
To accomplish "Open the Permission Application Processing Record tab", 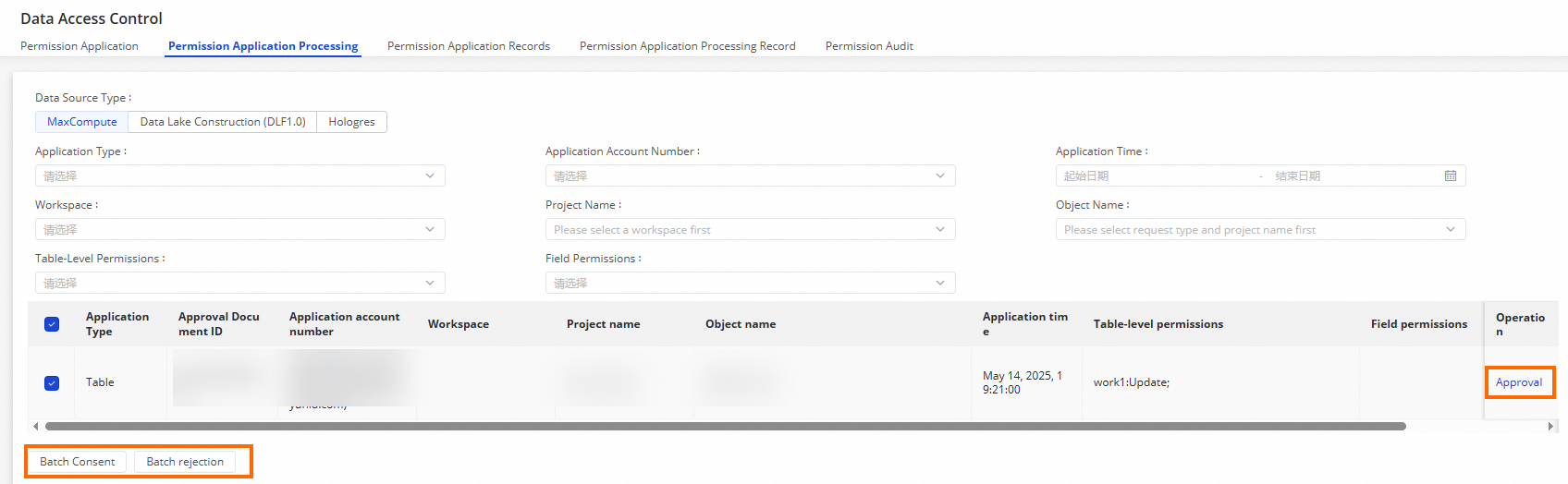I will point(688,46).
